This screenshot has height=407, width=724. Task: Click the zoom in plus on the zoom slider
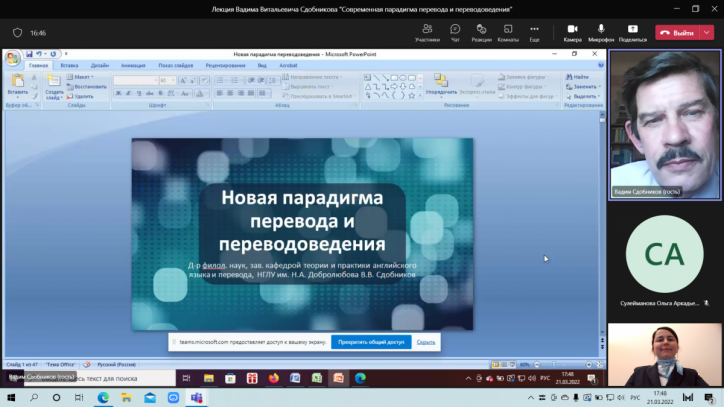click(x=589, y=364)
